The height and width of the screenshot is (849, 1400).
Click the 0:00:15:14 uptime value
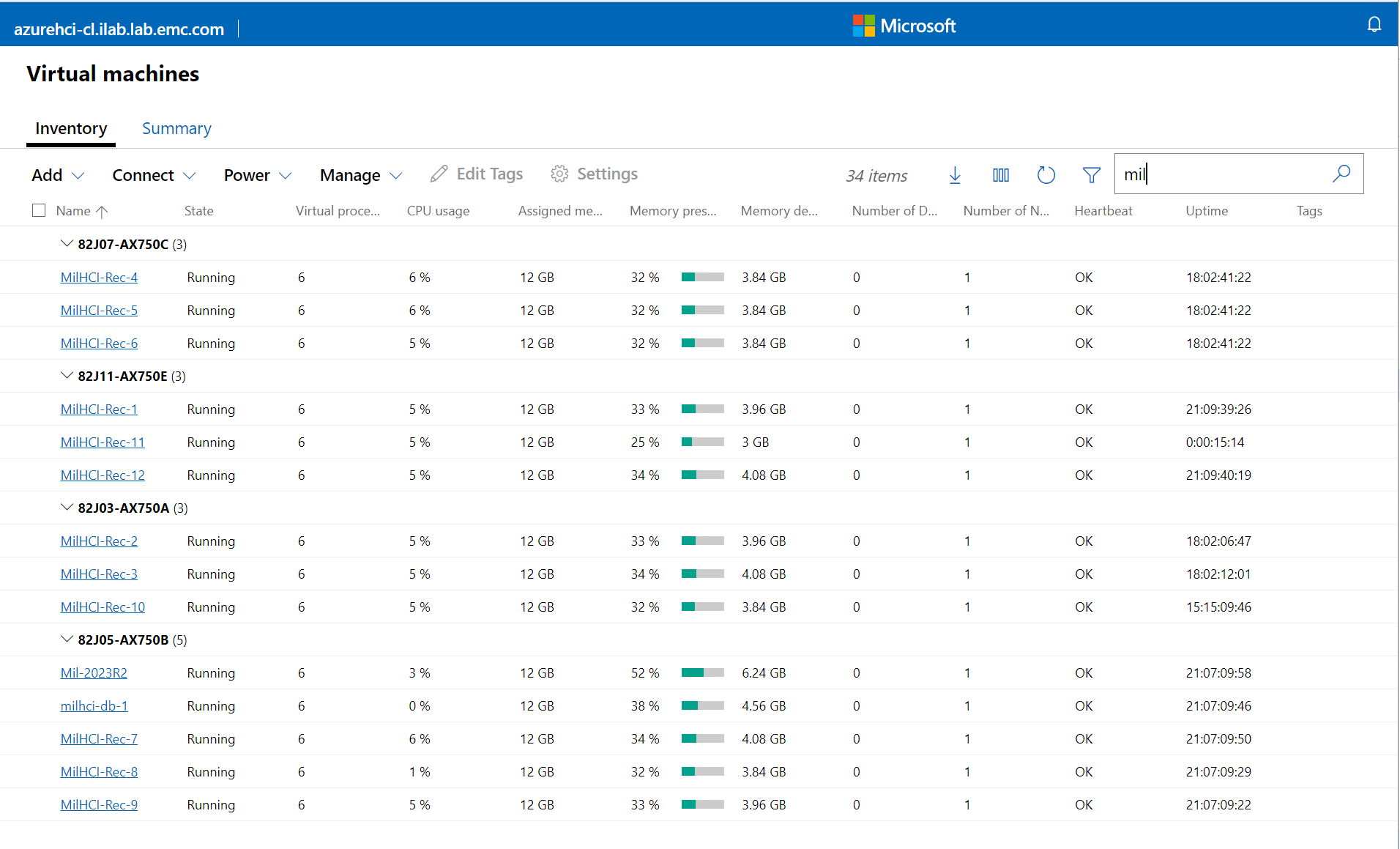(x=1215, y=442)
